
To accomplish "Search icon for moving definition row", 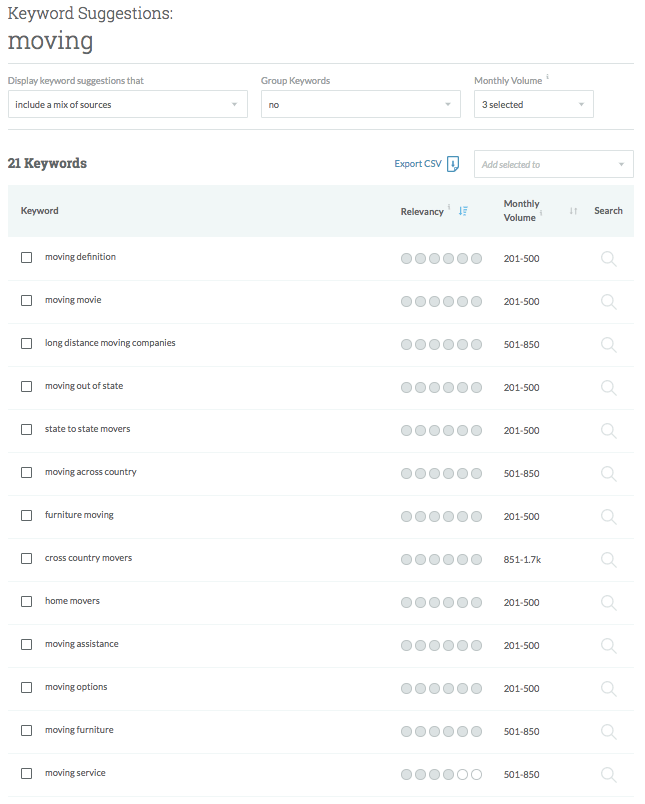I will pos(609,259).
